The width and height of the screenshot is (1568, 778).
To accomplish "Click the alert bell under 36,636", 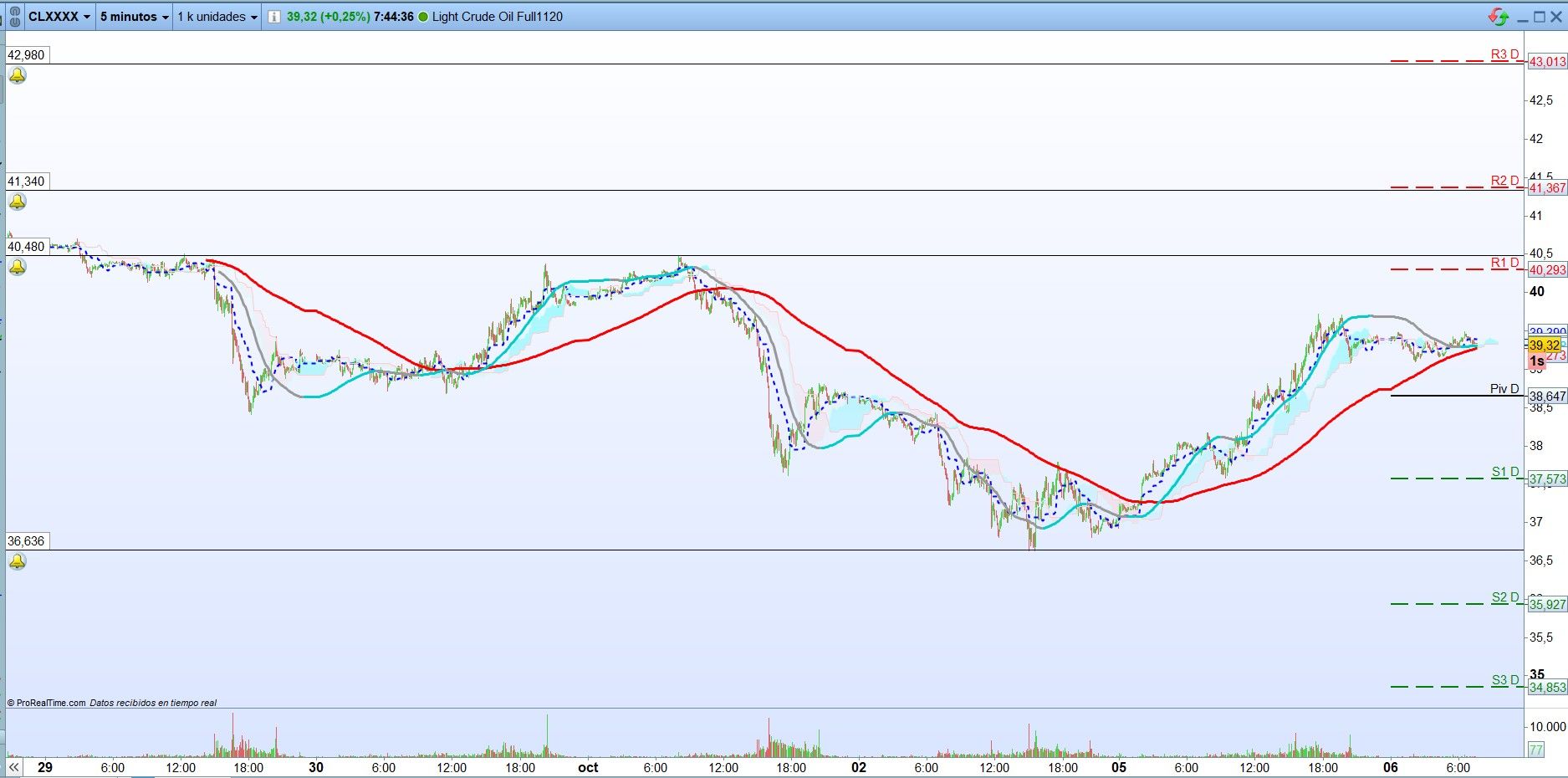I will (x=18, y=562).
